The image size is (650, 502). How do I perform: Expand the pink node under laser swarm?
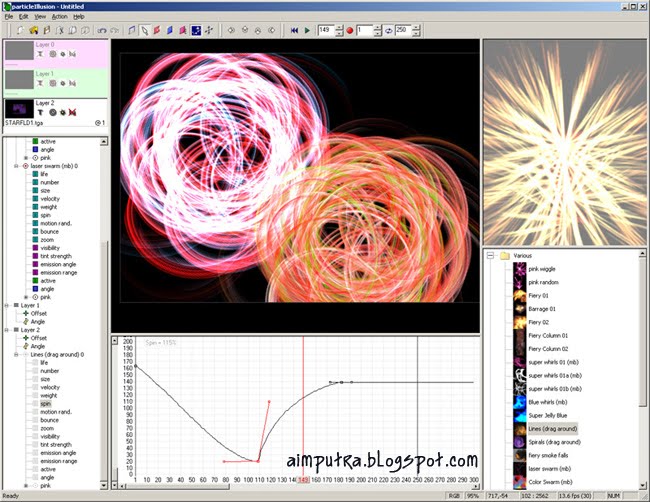click(26, 297)
